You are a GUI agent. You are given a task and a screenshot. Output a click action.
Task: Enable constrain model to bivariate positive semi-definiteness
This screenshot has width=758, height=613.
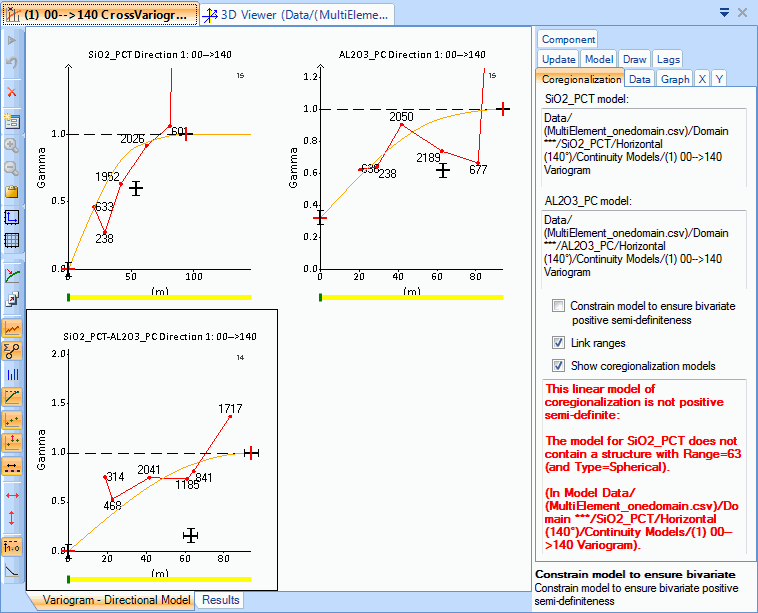[558, 306]
